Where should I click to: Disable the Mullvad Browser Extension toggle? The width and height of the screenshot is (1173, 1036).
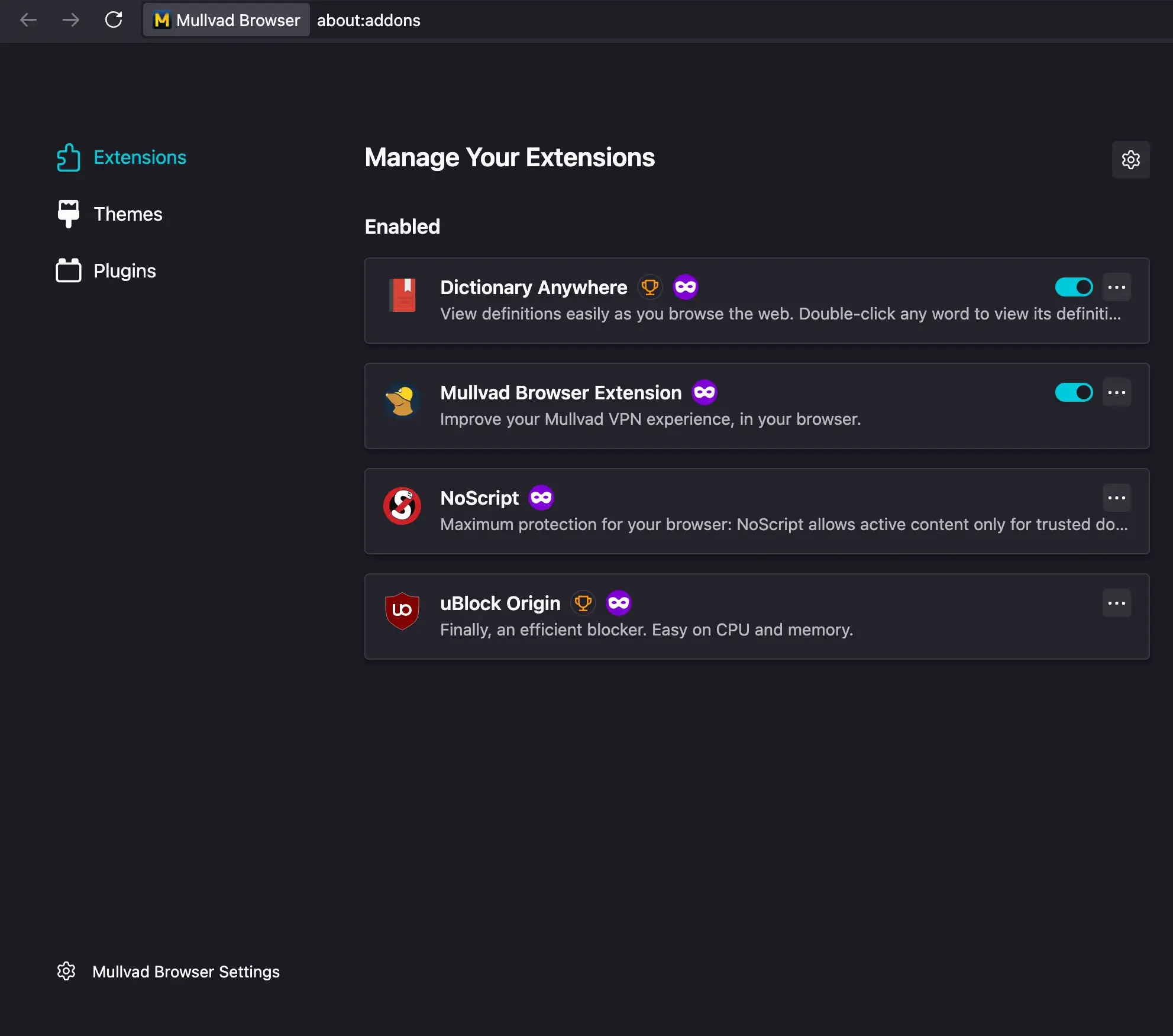(1074, 393)
